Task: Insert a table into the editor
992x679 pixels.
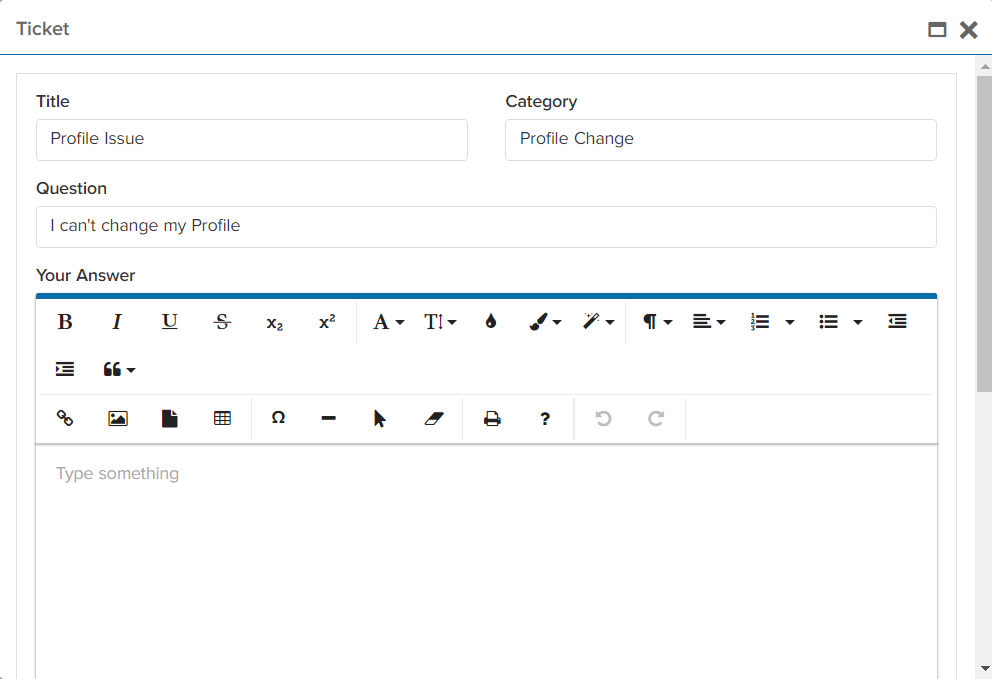Action: (222, 419)
